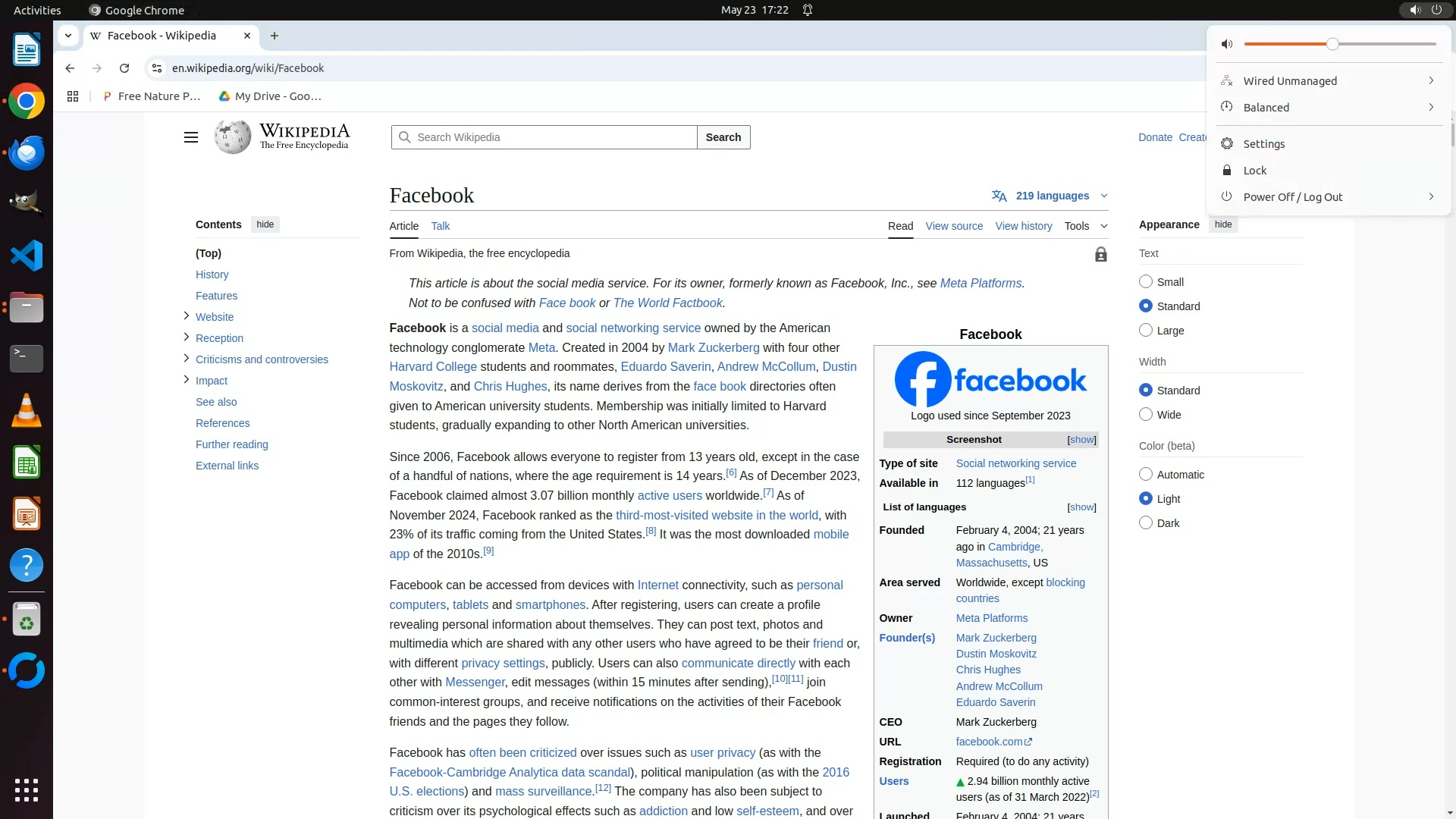Open the Chrome apps grid in bookmarks bar

pyautogui.click(x=73, y=96)
